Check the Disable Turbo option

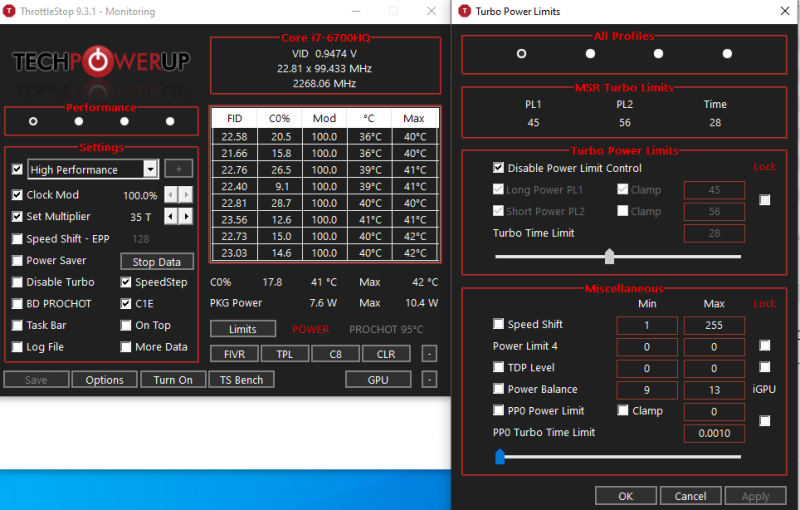point(17,282)
